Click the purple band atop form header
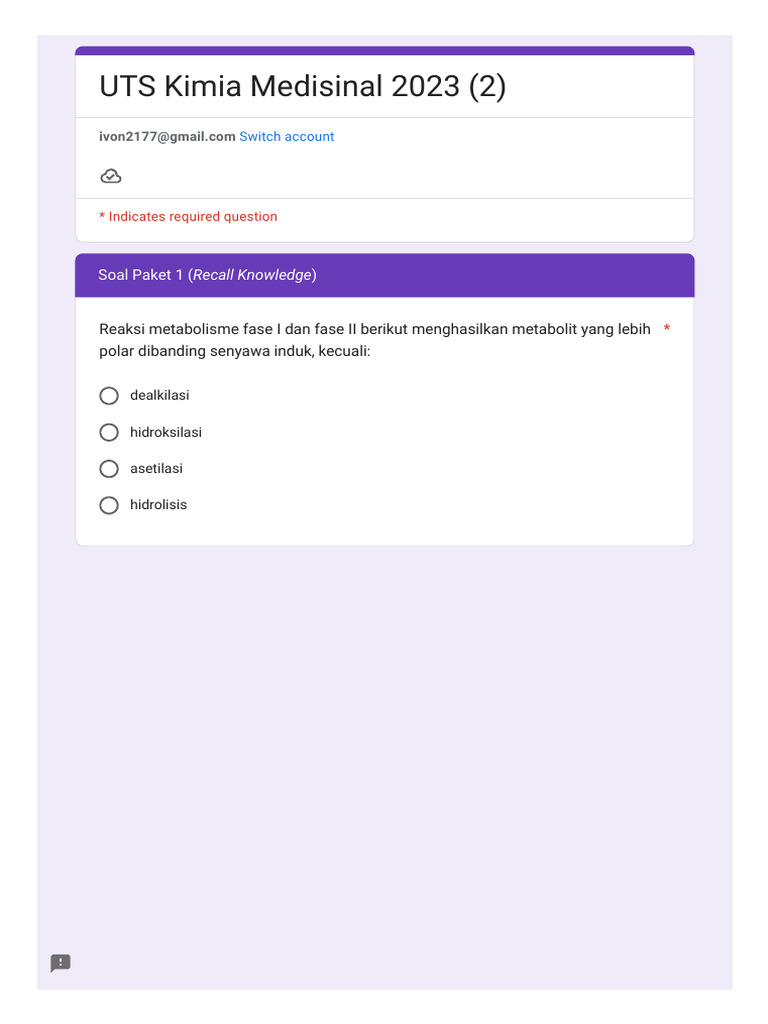The width and height of the screenshot is (768, 1024). 384,50
